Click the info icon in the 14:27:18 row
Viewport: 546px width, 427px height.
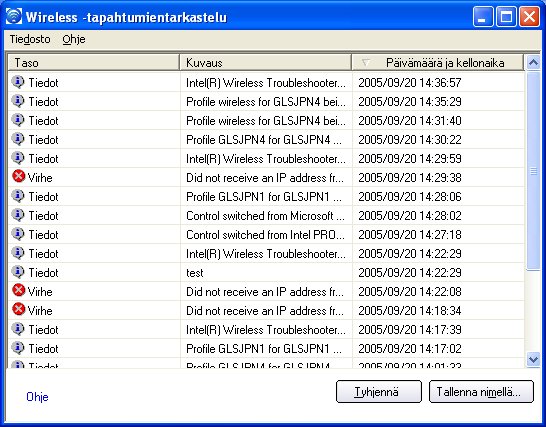[18, 234]
